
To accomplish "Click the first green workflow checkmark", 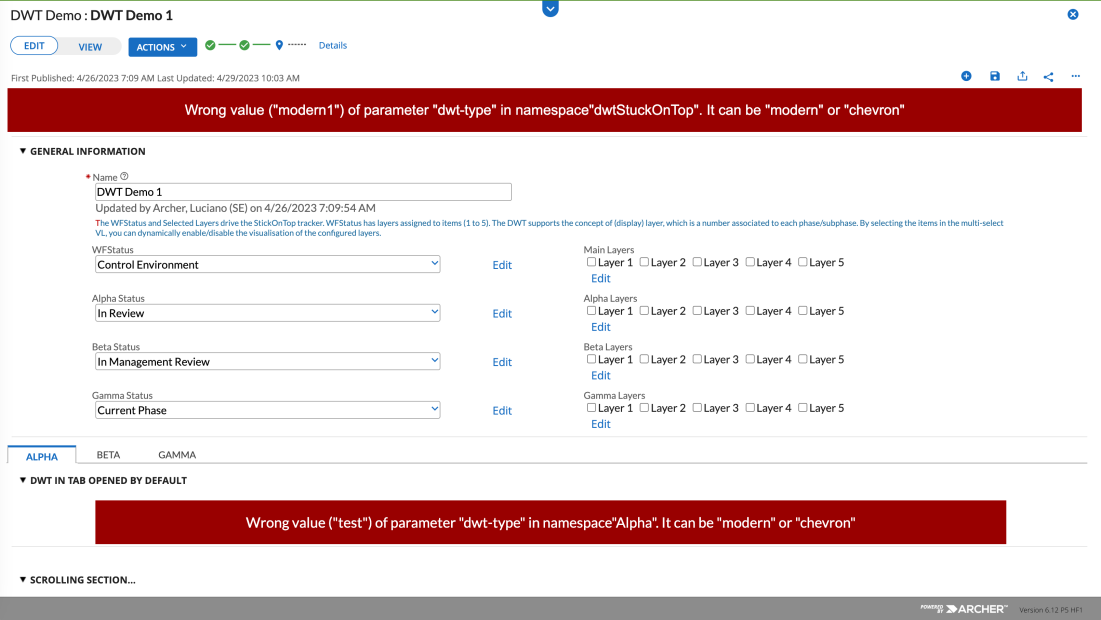I will tap(210, 45).
